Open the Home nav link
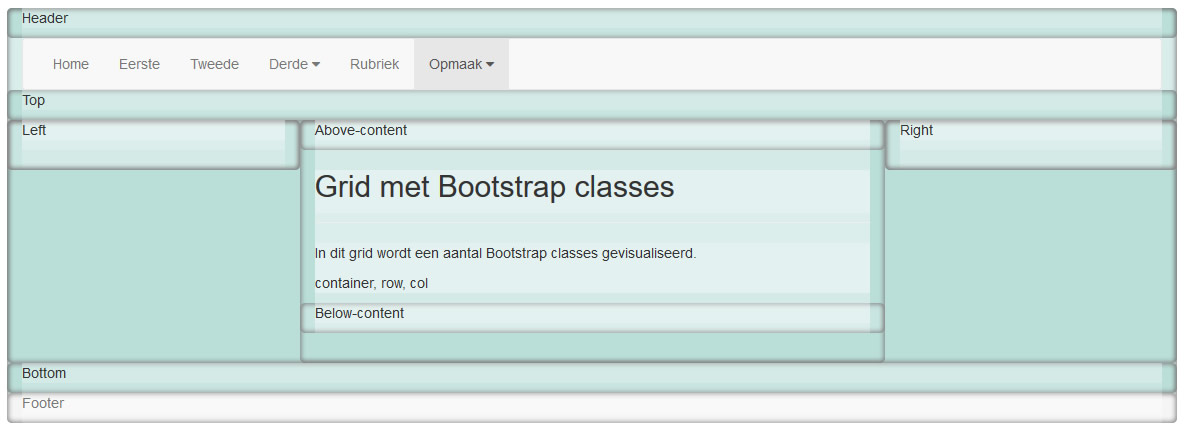Image resolution: width=1186 pixels, height=430 pixels. click(70, 64)
